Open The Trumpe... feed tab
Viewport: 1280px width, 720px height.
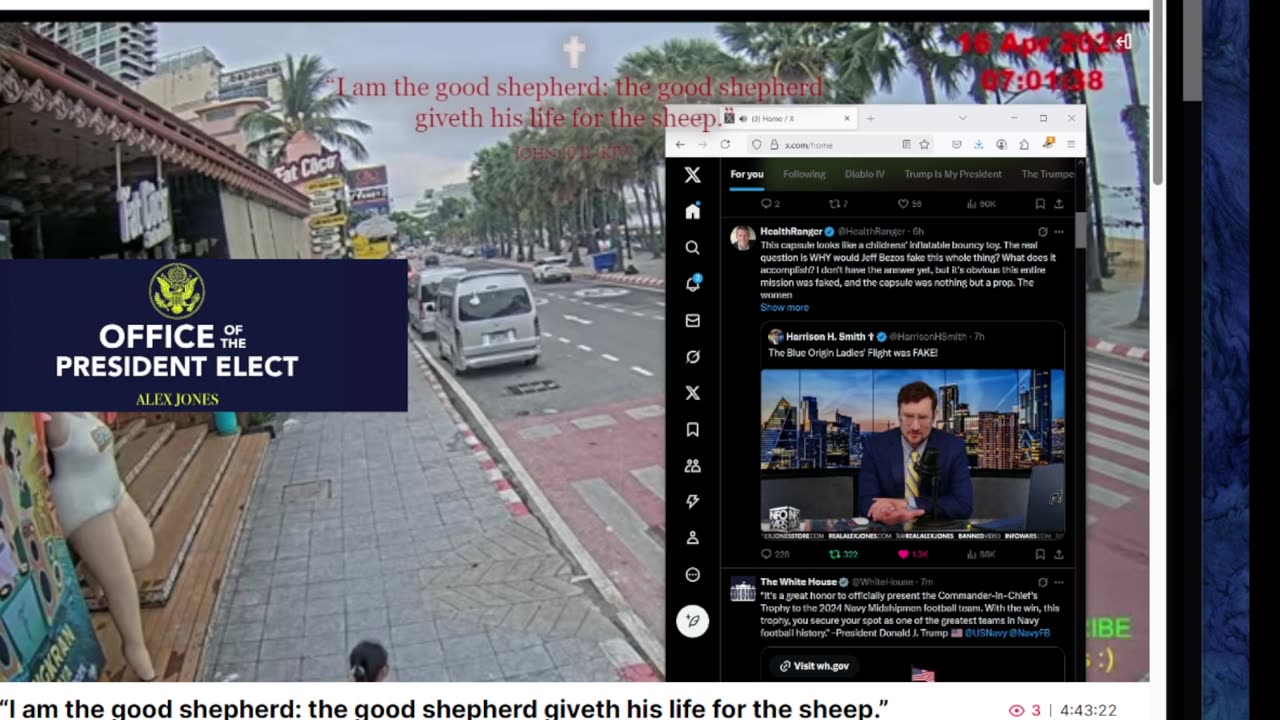pyautogui.click(x=1046, y=174)
